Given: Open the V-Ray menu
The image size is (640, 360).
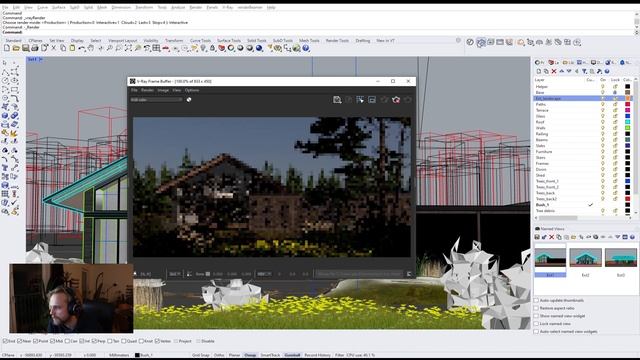Looking at the screenshot, I should point(228,7).
